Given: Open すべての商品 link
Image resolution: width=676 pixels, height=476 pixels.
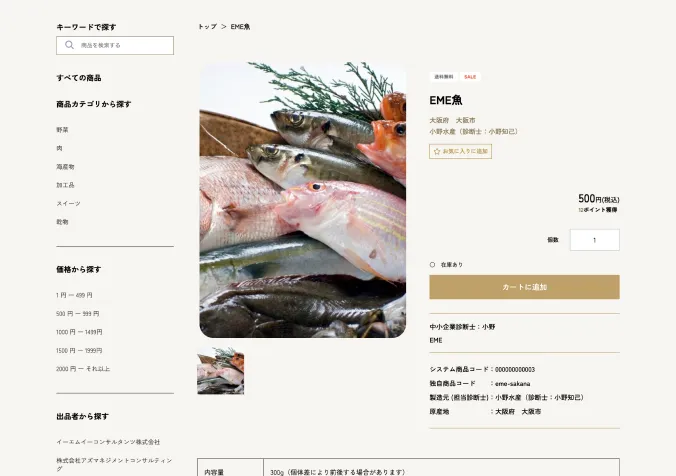Looking at the screenshot, I should tap(79, 78).
